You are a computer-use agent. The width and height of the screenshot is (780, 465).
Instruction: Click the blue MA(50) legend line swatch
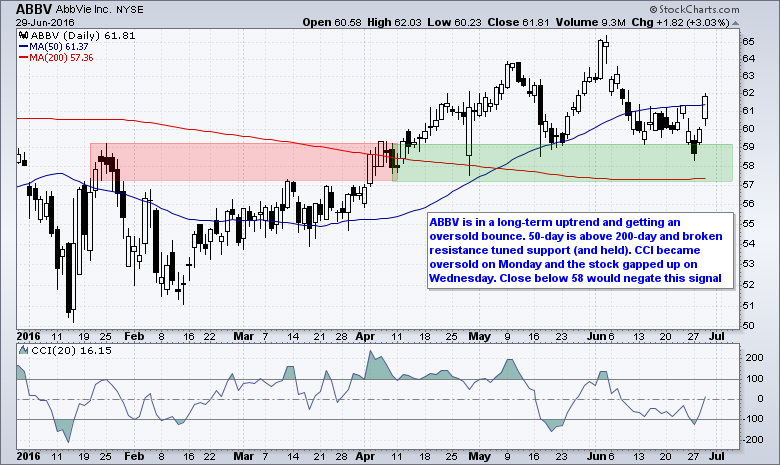coord(23,47)
